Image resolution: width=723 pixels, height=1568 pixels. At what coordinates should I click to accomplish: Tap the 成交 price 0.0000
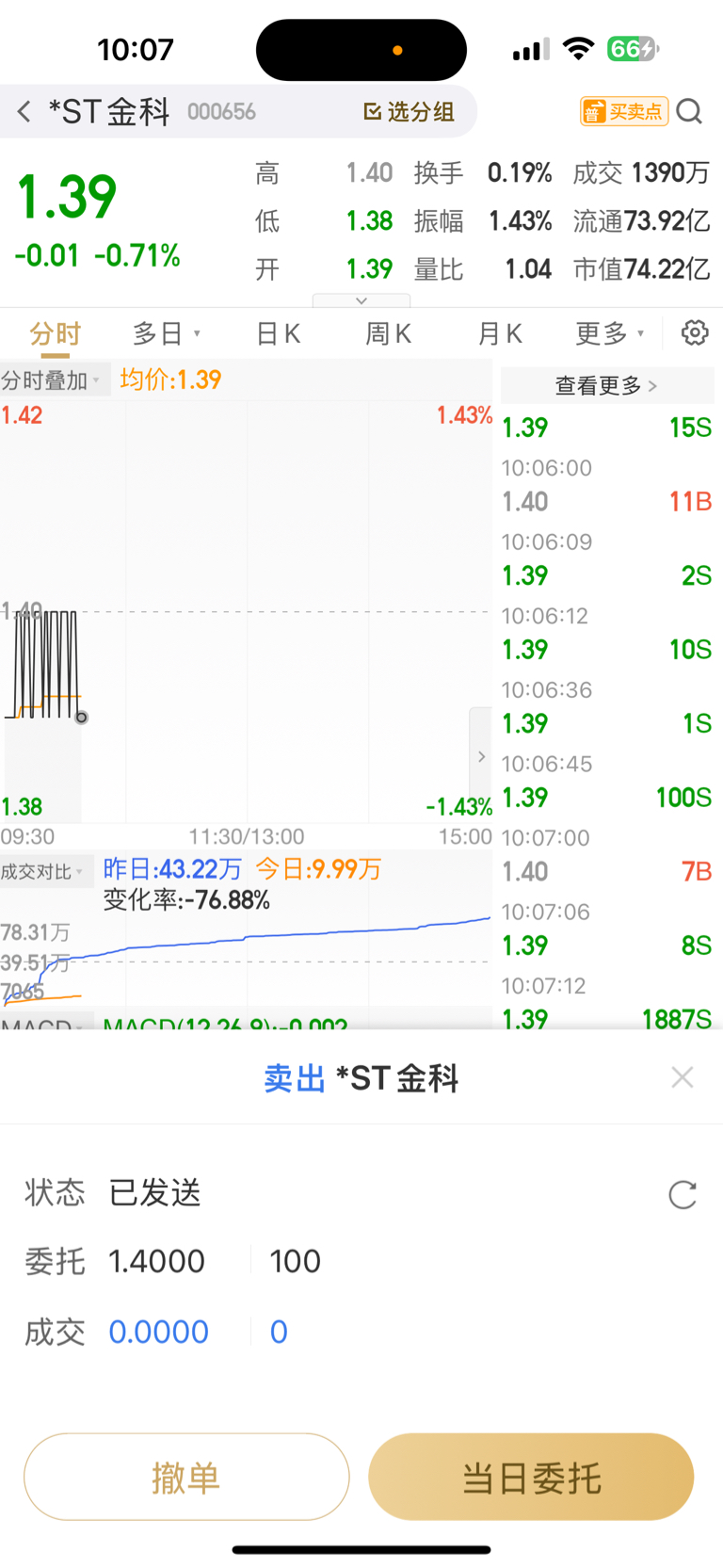click(x=158, y=1332)
